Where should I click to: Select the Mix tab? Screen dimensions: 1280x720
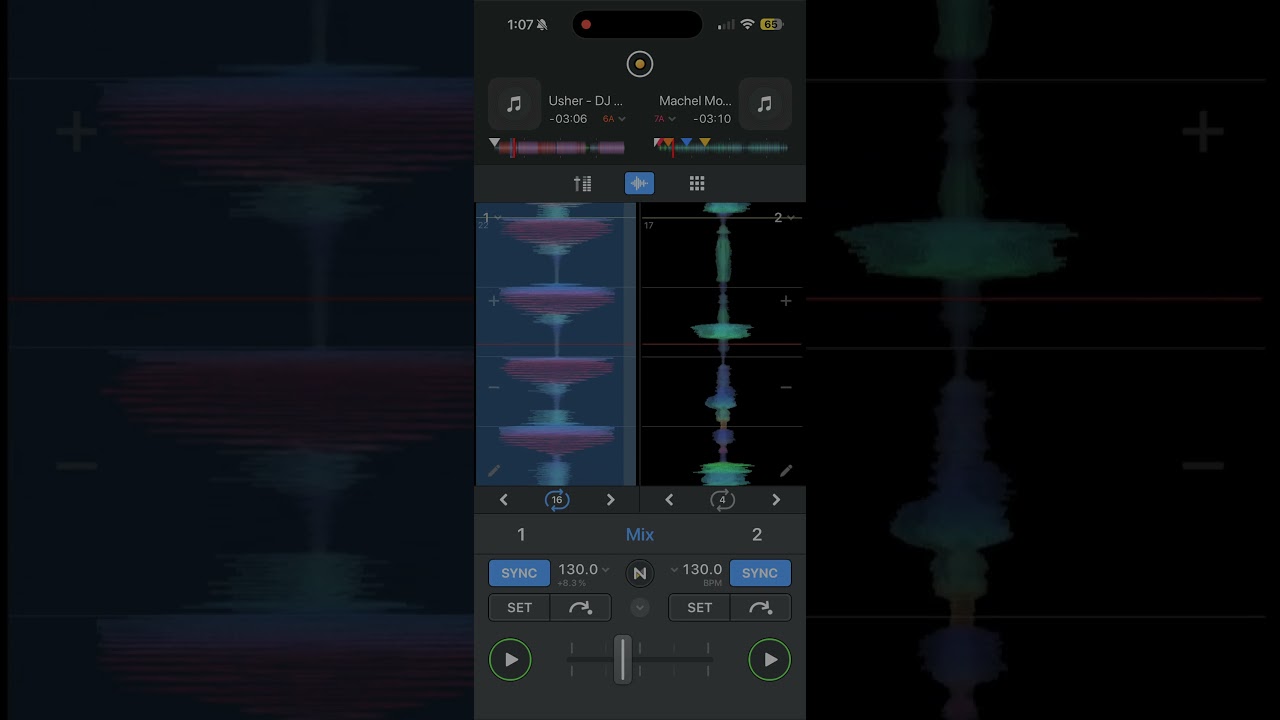pos(640,535)
